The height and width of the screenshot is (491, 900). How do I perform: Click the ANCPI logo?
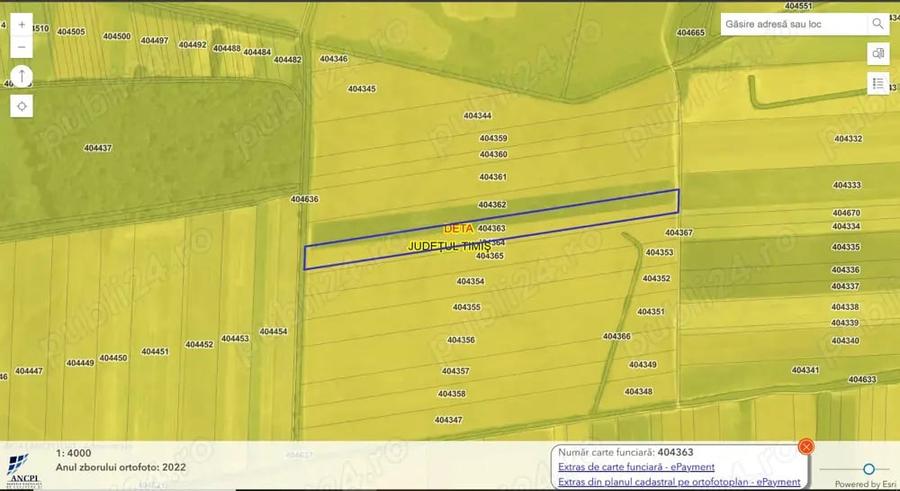[24, 470]
